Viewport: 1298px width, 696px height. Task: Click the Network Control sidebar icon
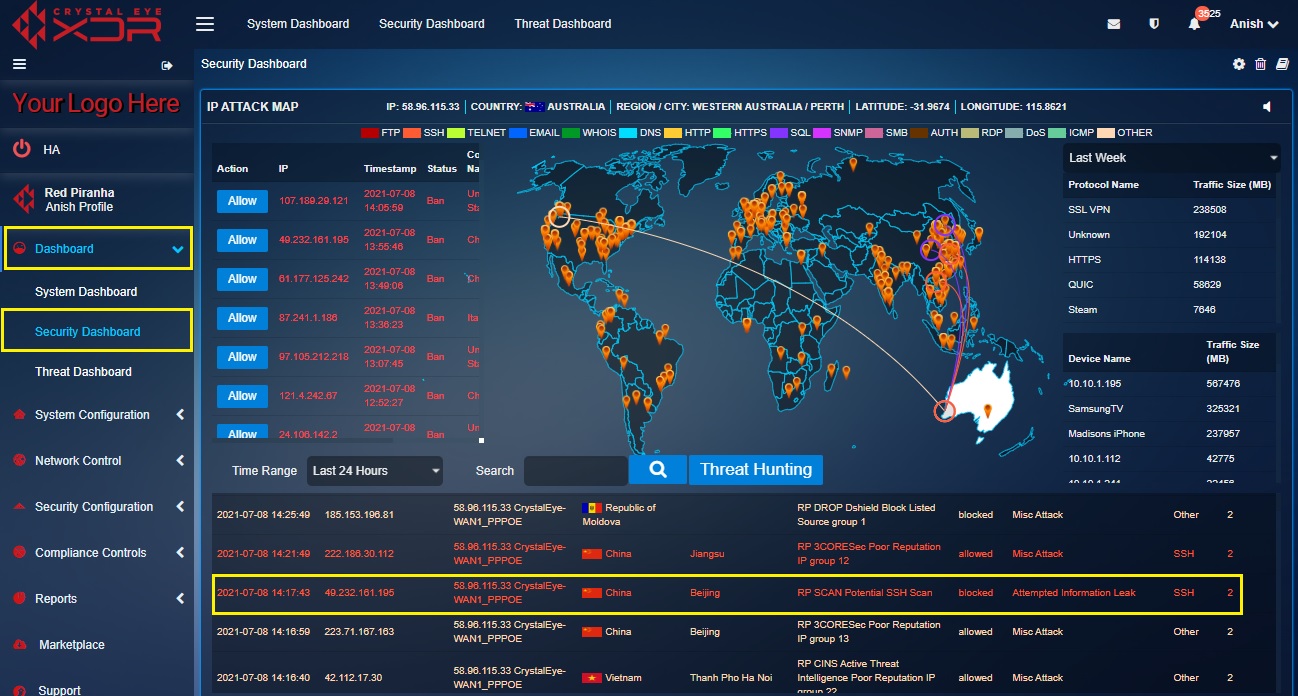pyautogui.click(x=17, y=460)
